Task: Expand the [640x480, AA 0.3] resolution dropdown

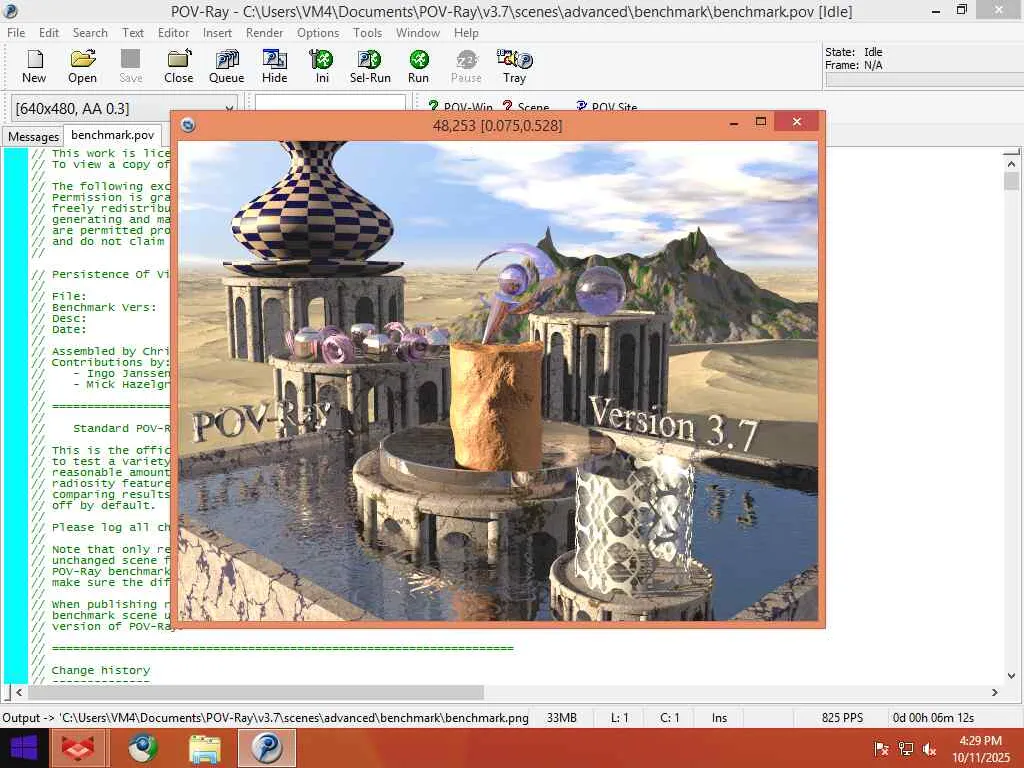Action: (229, 108)
